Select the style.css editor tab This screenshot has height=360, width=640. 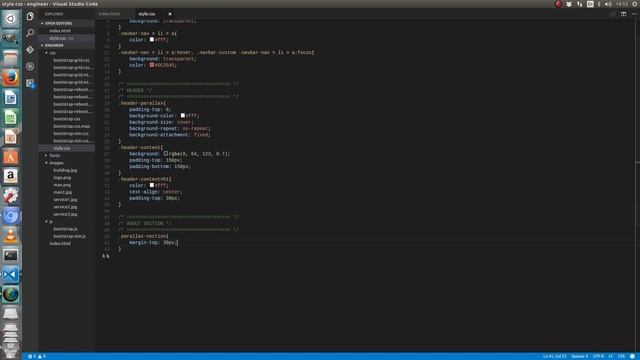point(147,14)
